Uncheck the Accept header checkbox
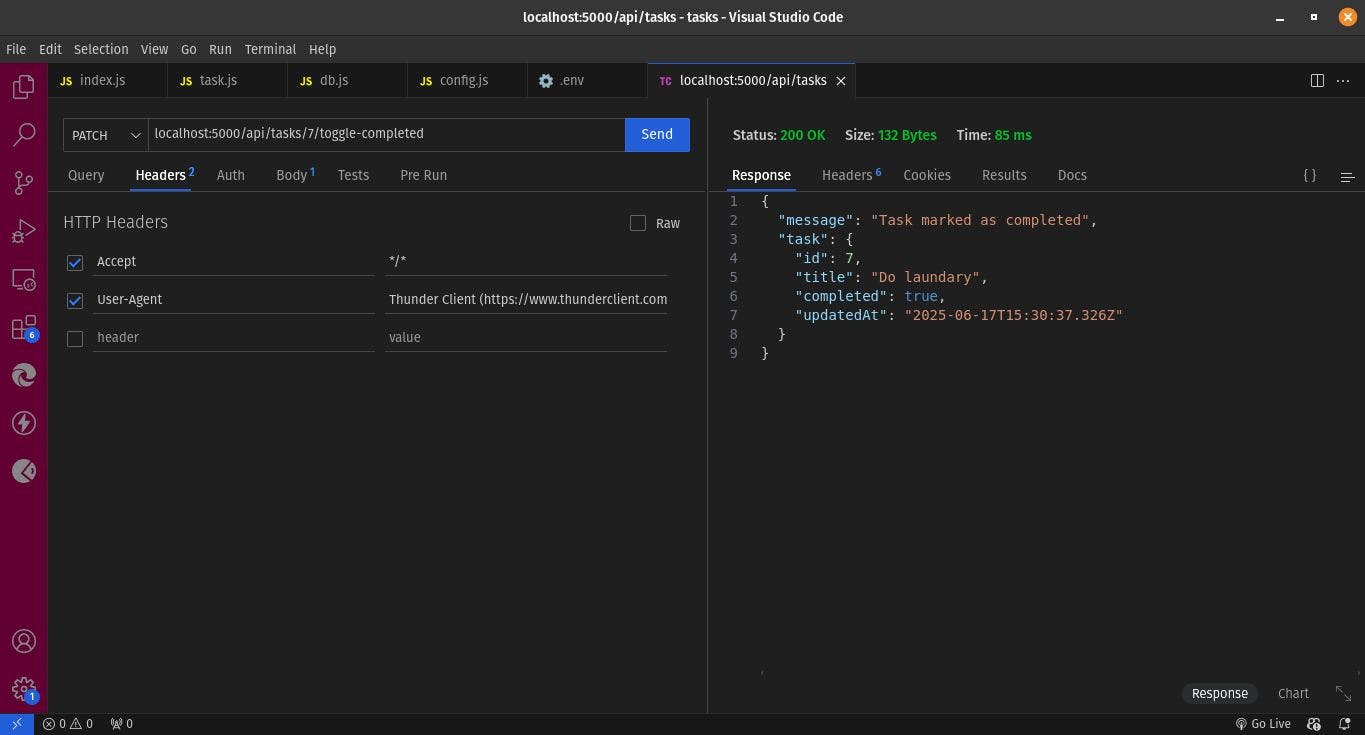The height and width of the screenshot is (735, 1365). [75, 262]
